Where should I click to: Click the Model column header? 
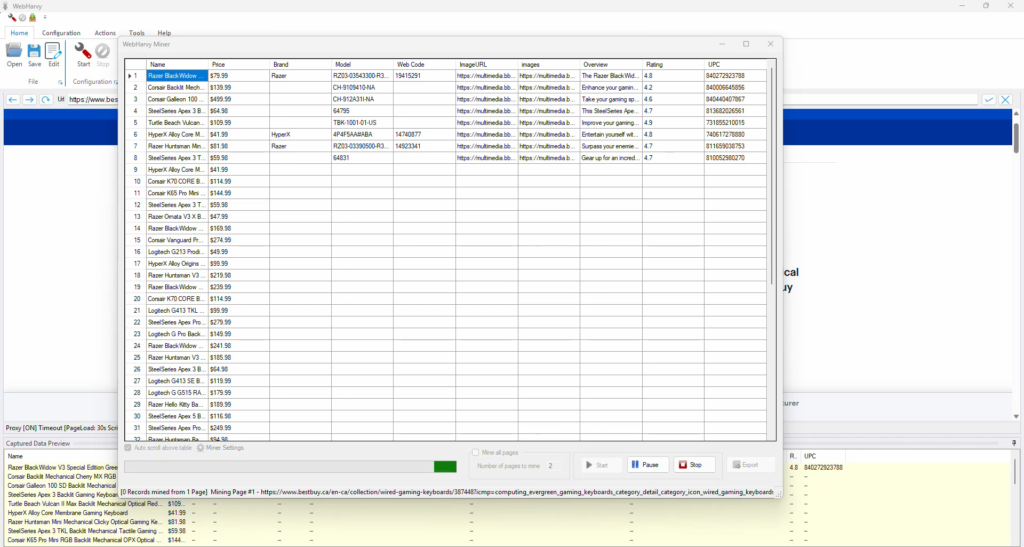click(x=362, y=65)
